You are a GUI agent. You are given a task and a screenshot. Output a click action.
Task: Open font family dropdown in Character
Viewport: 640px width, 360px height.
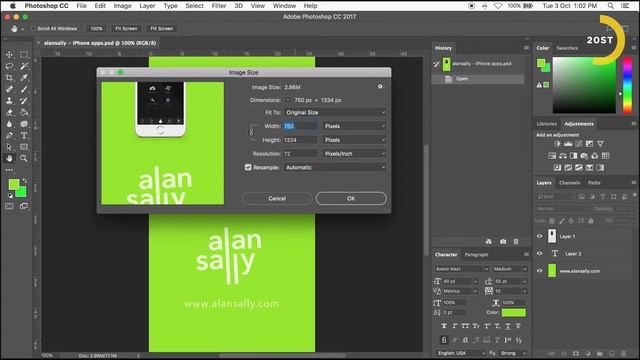[462, 269]
